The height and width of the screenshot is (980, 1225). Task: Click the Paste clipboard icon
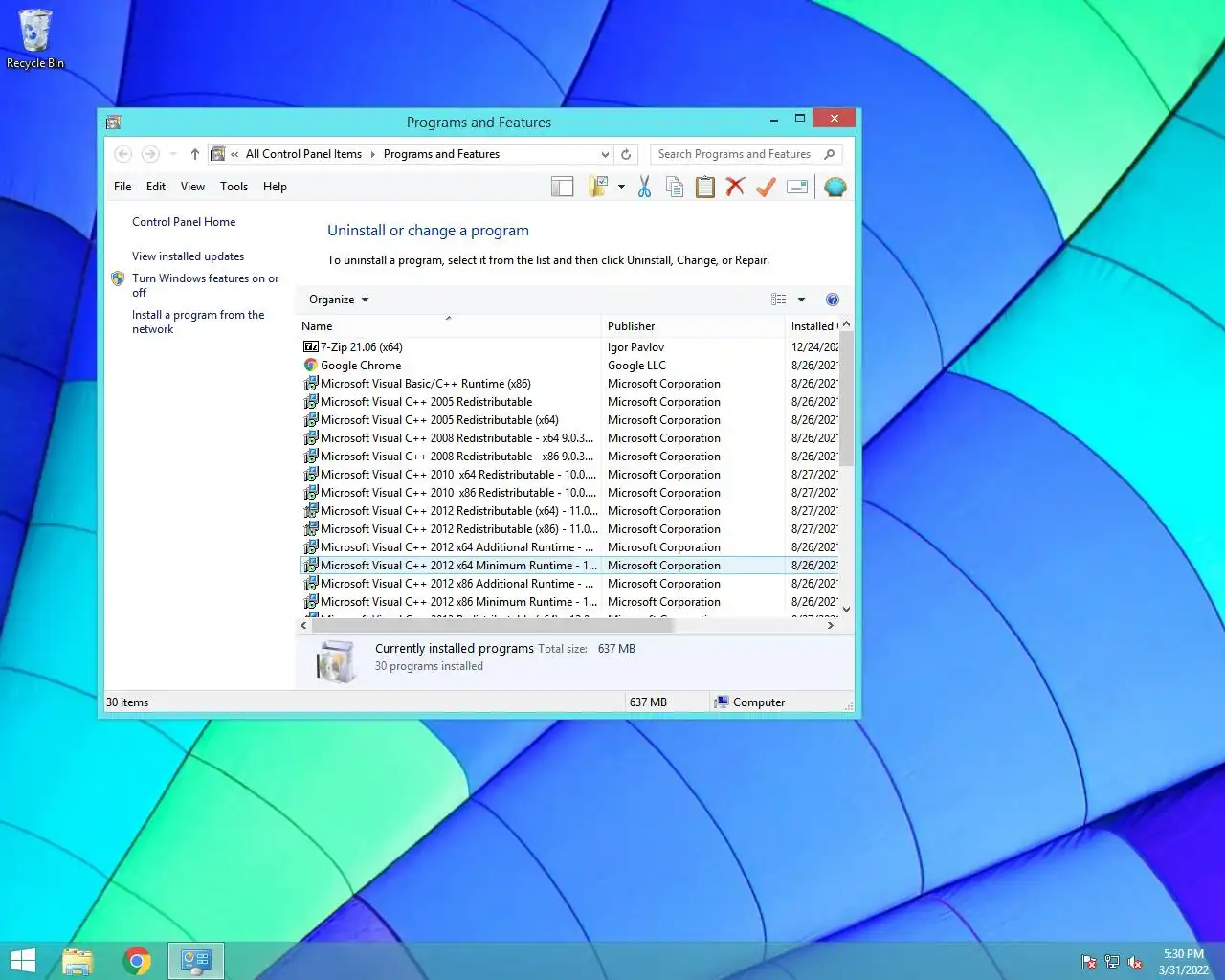[x=705, y=187]
